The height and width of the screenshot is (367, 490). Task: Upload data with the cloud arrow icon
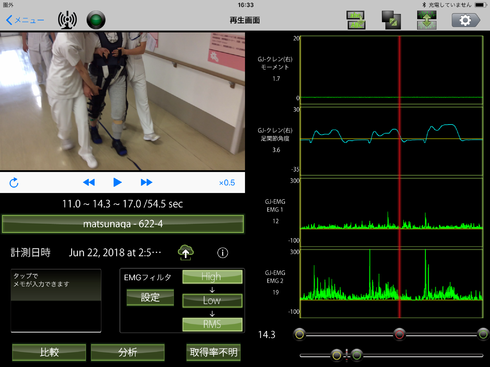(186, 253)
